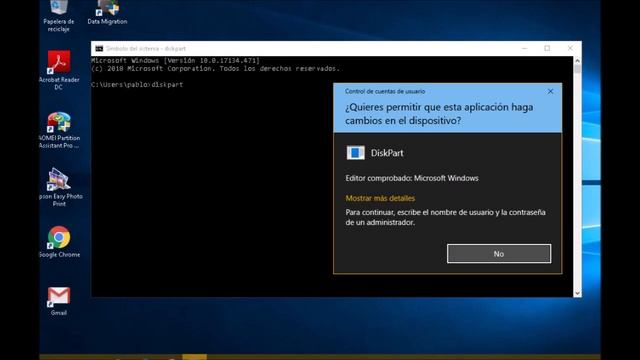The width and height of the screenshot is (640, 360).
Task: Click No in the user account dialog
Action: click(x=499, y=254)
